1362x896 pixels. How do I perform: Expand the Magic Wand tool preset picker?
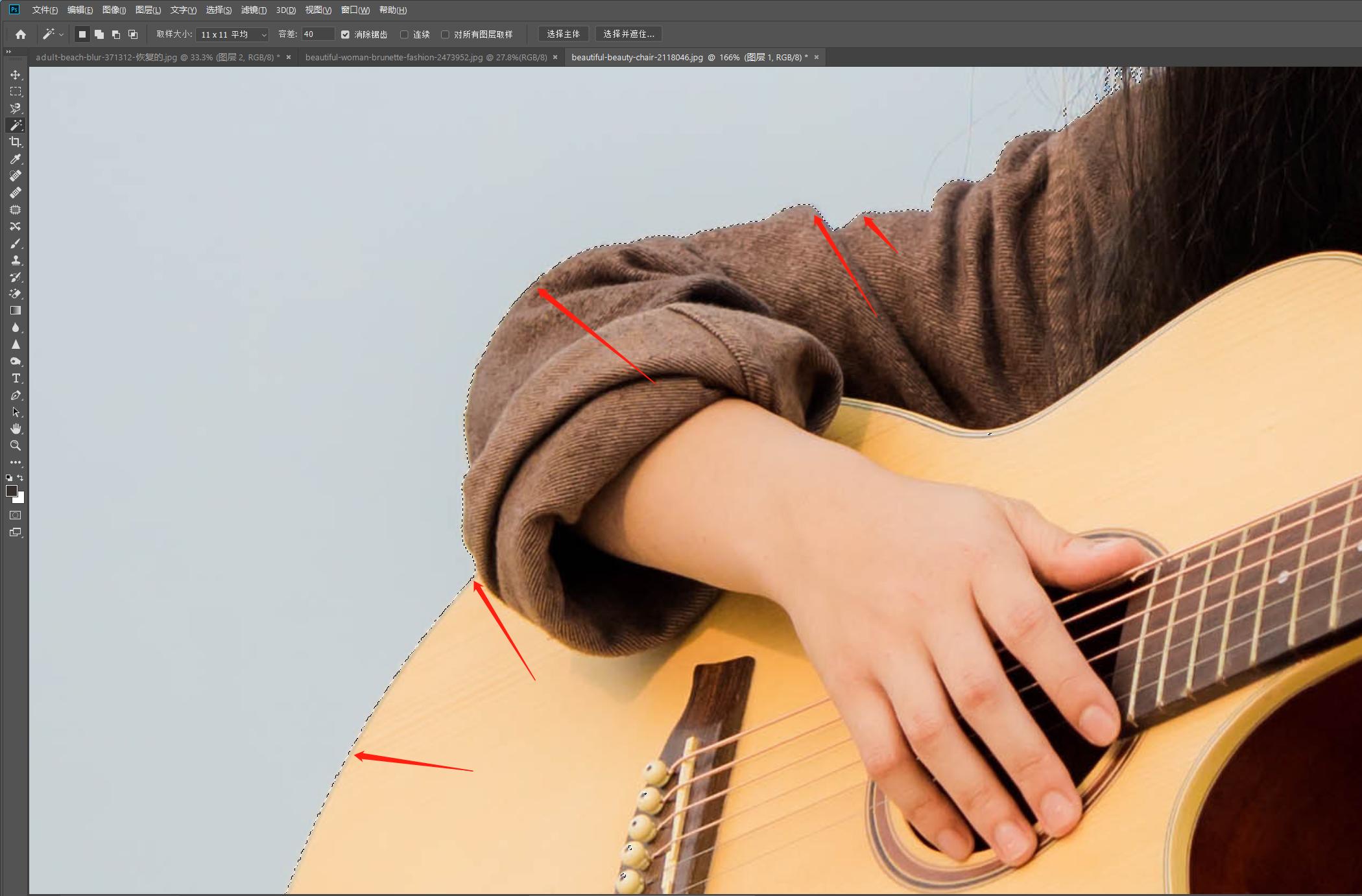[62, 34]
